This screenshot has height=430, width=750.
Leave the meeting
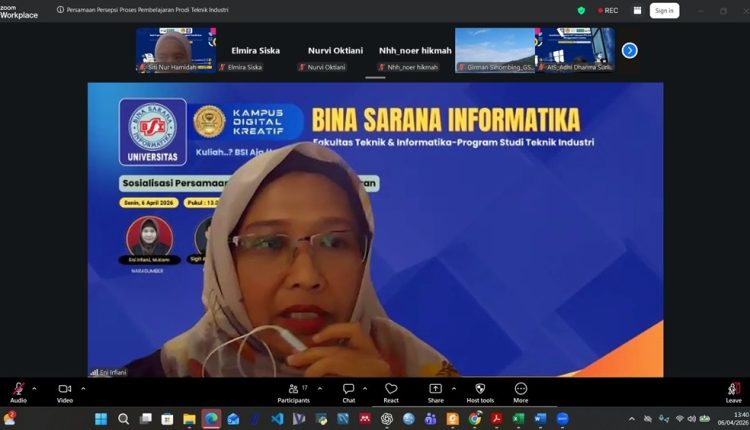(734, 393)
